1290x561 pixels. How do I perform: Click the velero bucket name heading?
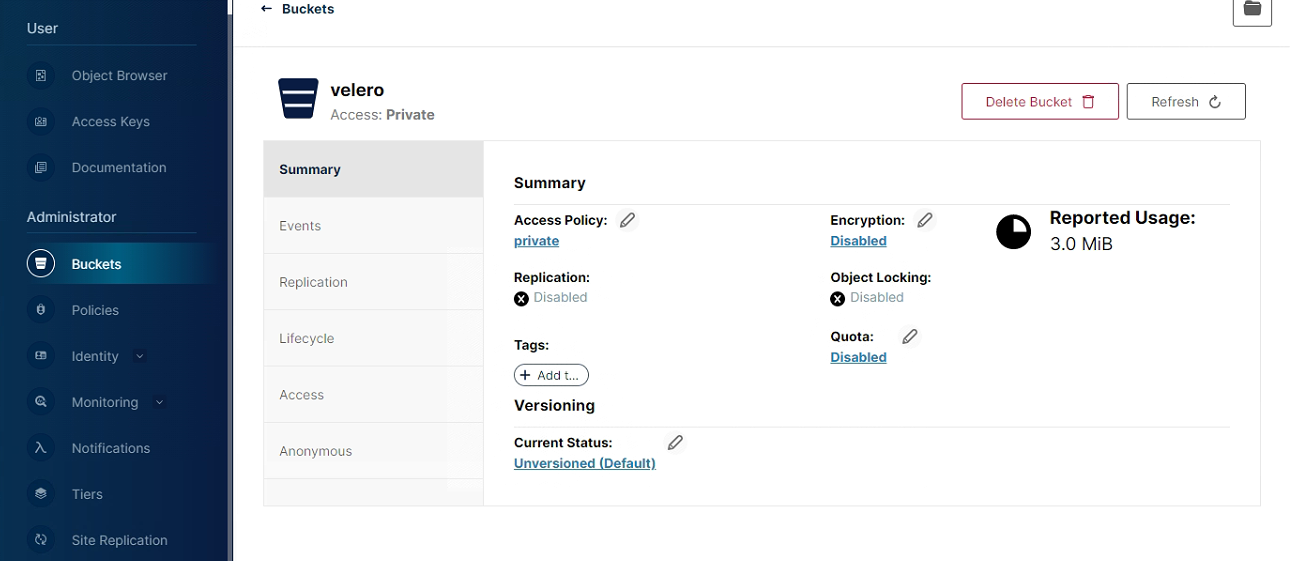[357, 91]
